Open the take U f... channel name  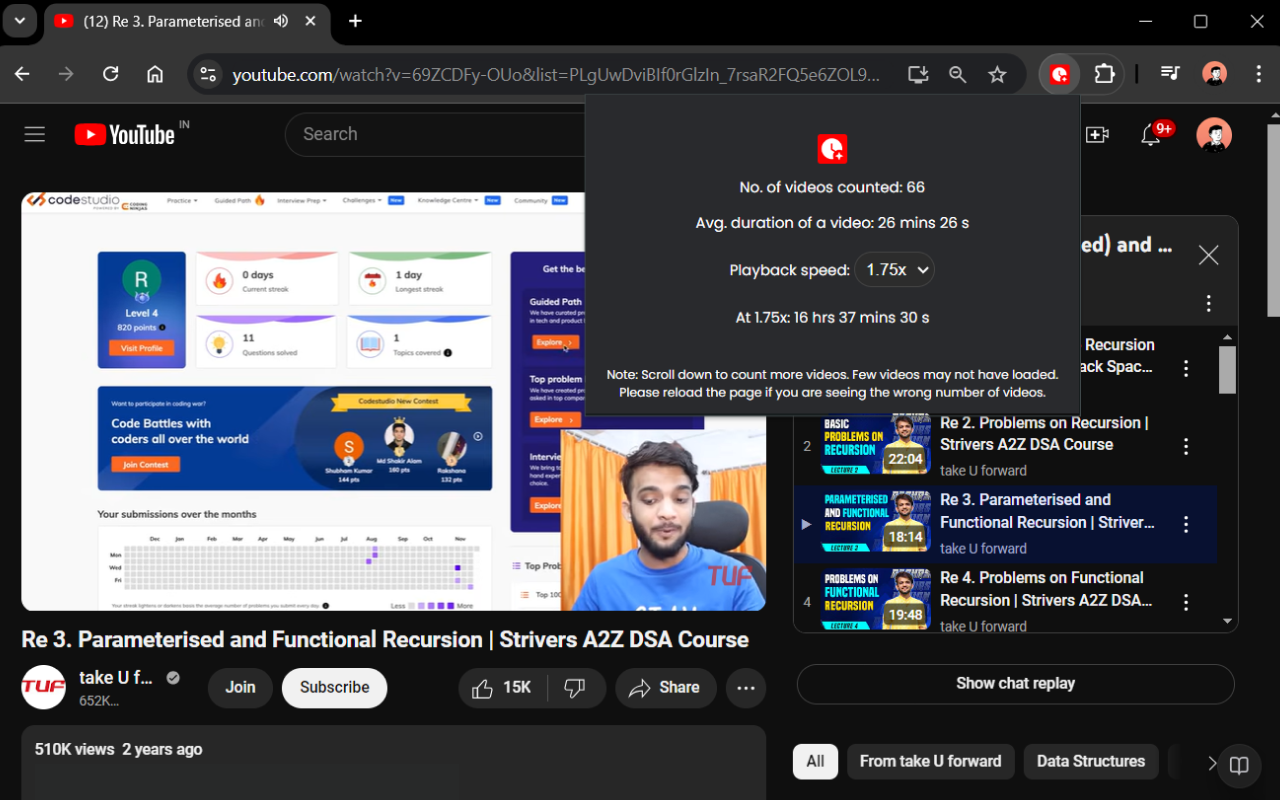[116, 678]
